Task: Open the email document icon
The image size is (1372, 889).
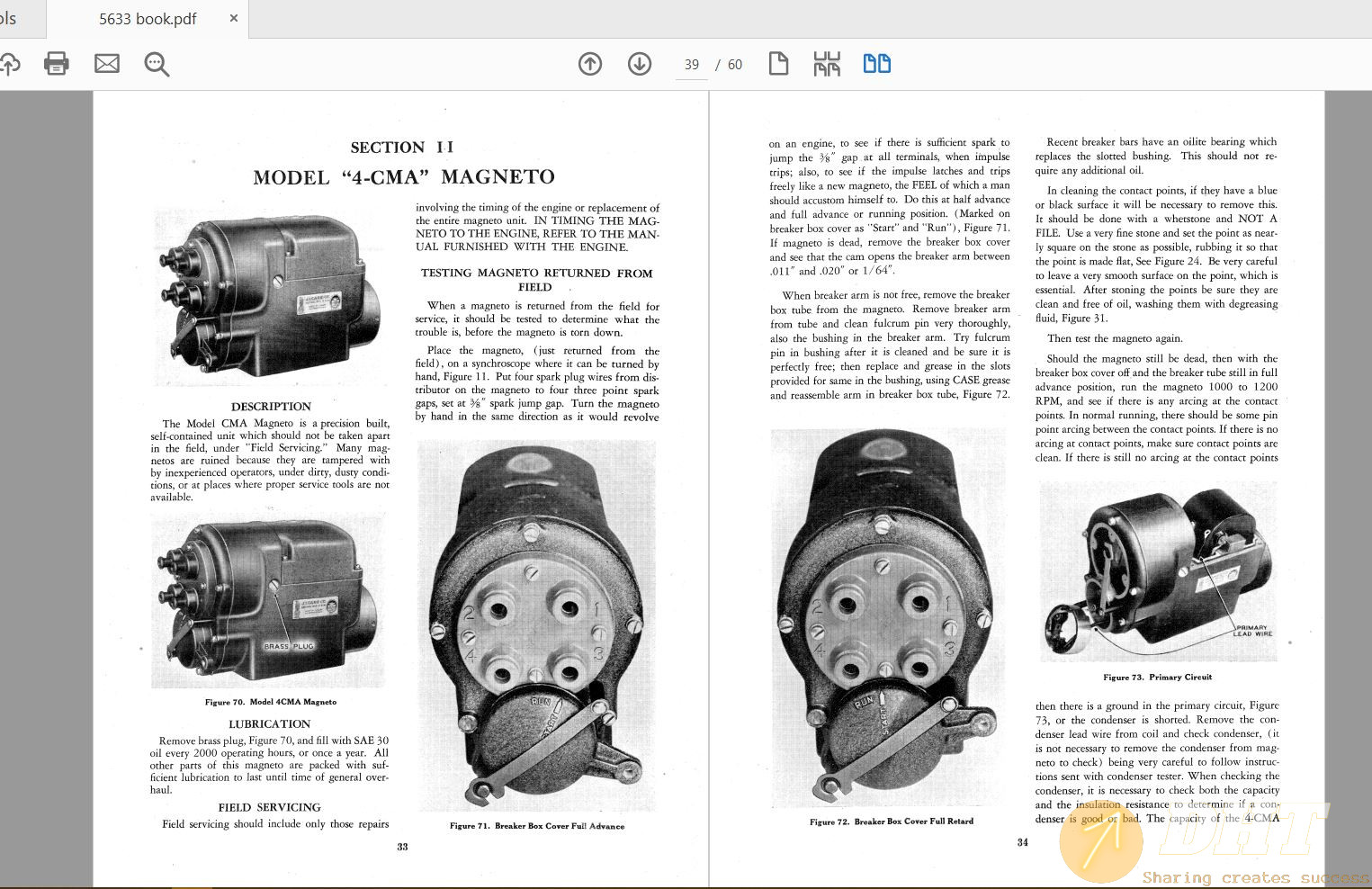Action: 107,64
